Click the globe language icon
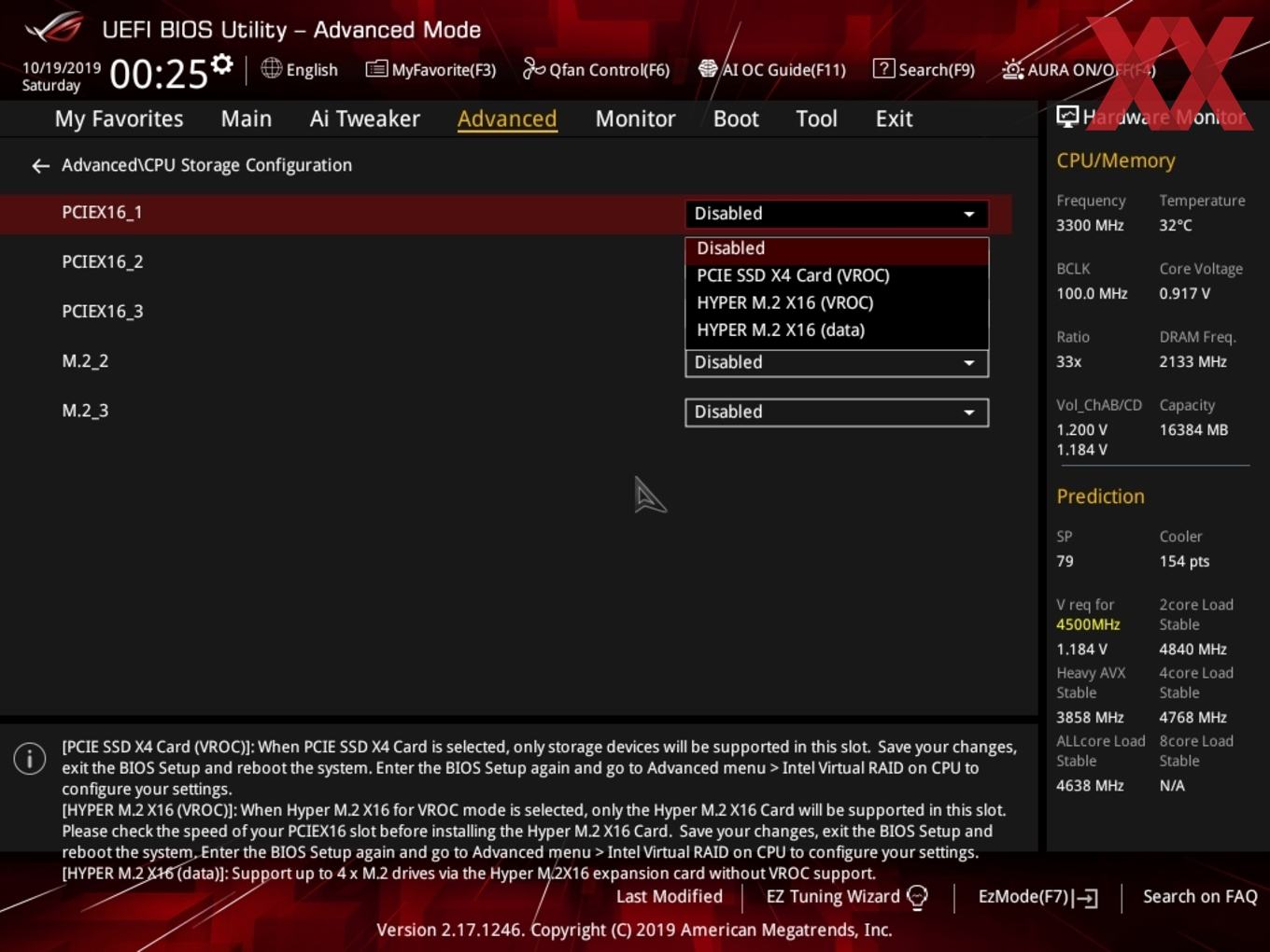This screenshot has width=1270, height=952. click(271, 68)
